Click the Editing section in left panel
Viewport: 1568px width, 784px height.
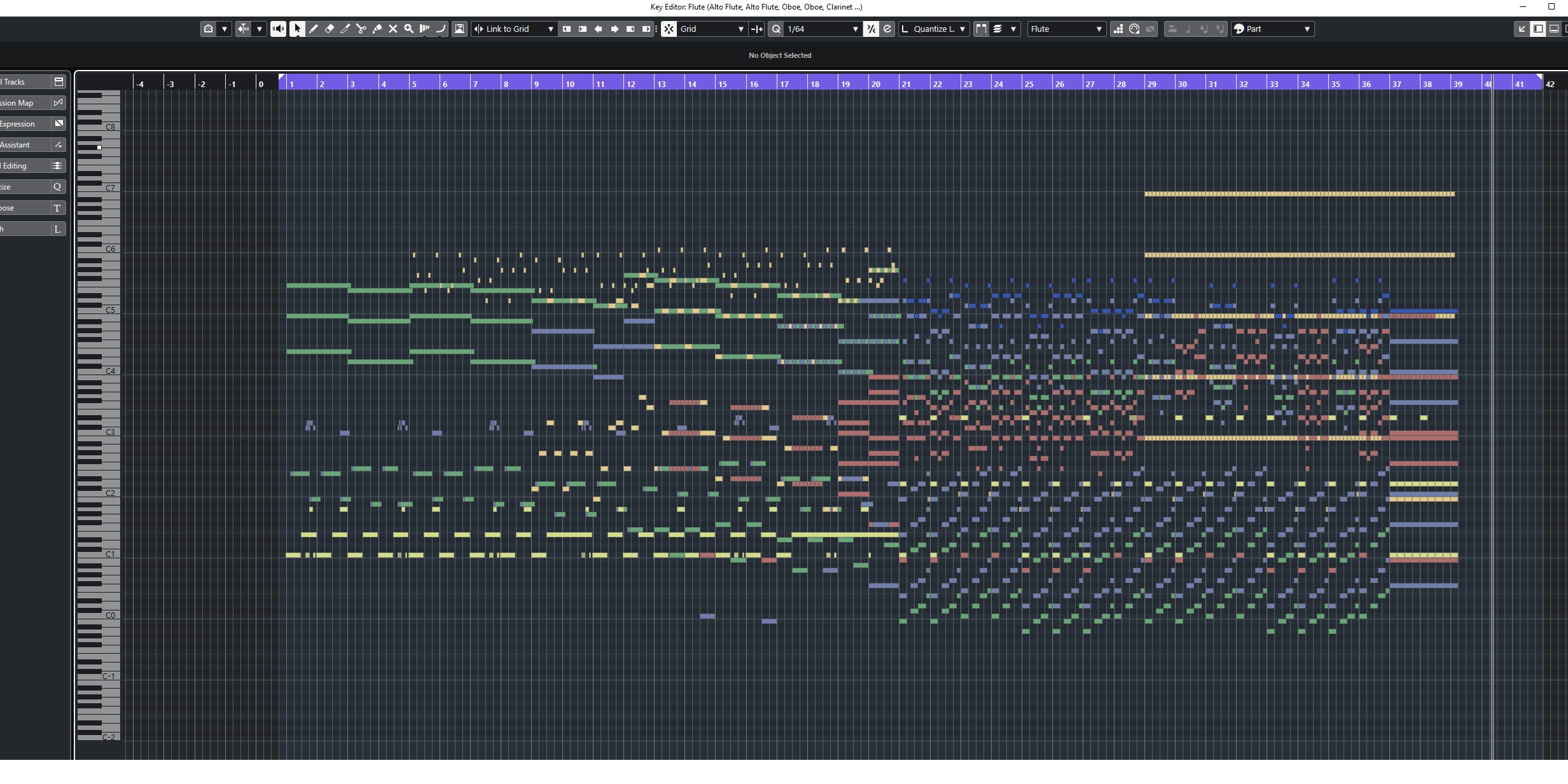click(x=25, y=166)
